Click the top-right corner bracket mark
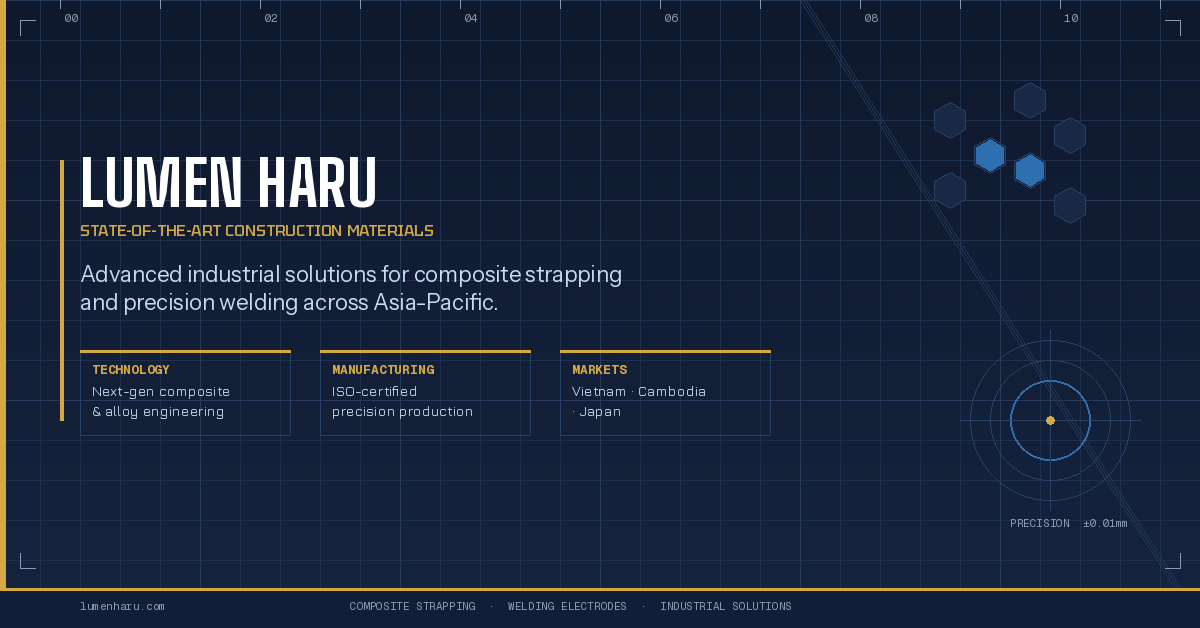Viewport: 1200px width, 628px height. tap(1174, 26)
